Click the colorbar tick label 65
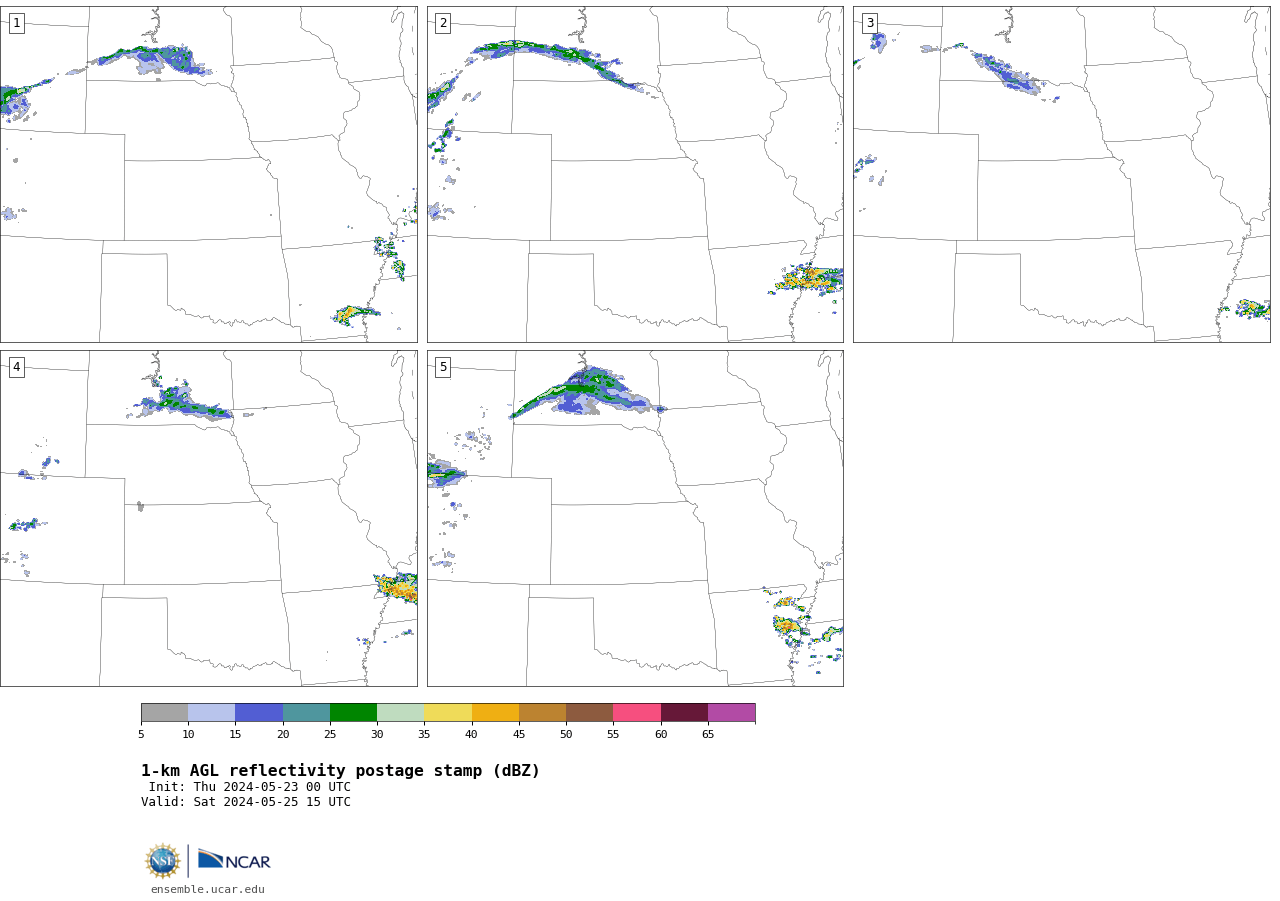The image size is (1280, 901). (x=708, y=734)
